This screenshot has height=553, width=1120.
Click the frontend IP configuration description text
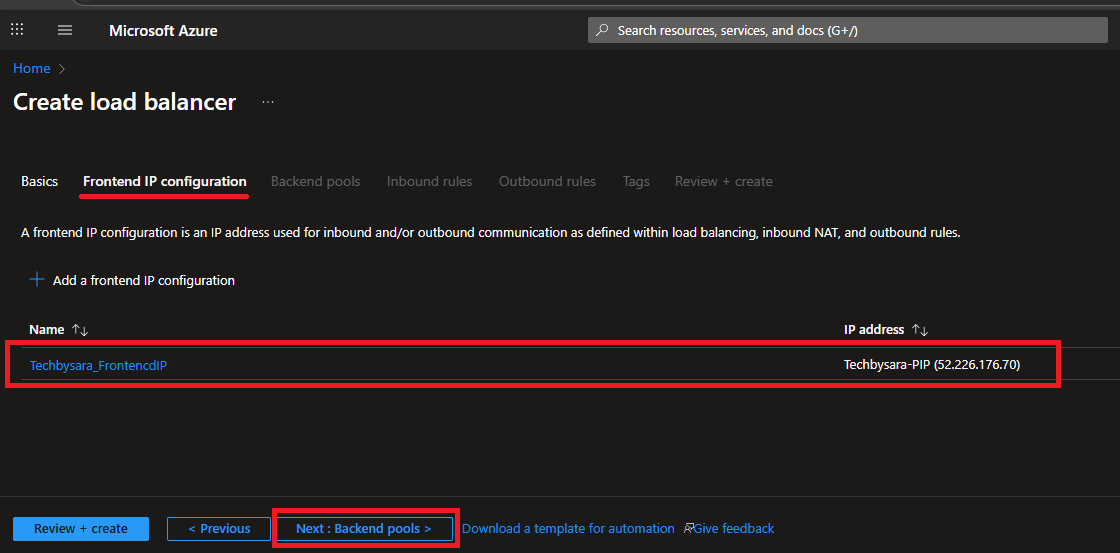coord(491,233)
